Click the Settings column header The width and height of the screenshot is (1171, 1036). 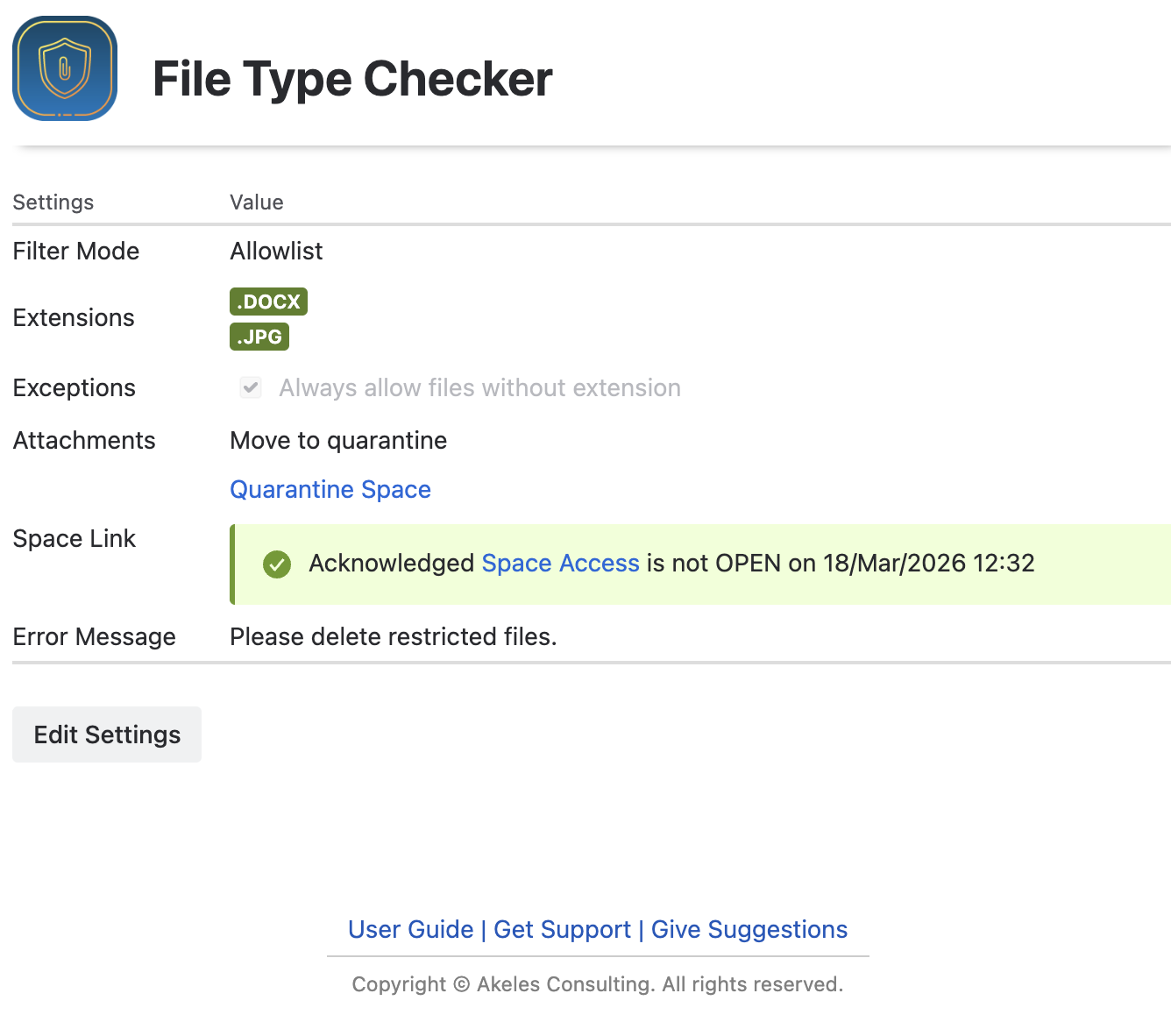tap(53, 202)
